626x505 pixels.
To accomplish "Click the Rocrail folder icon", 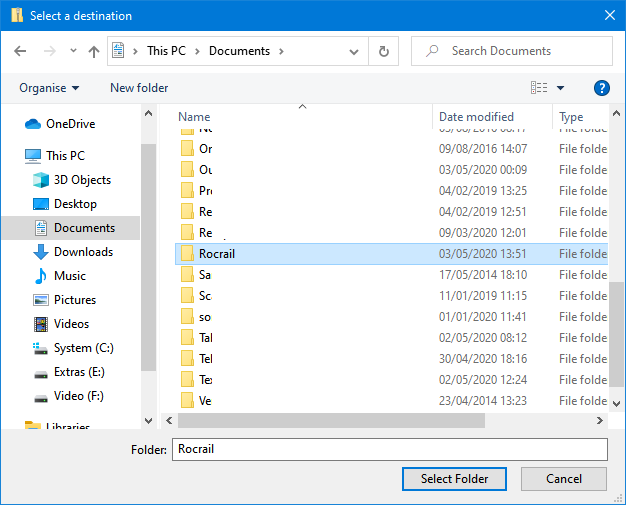I will (186, 254).
